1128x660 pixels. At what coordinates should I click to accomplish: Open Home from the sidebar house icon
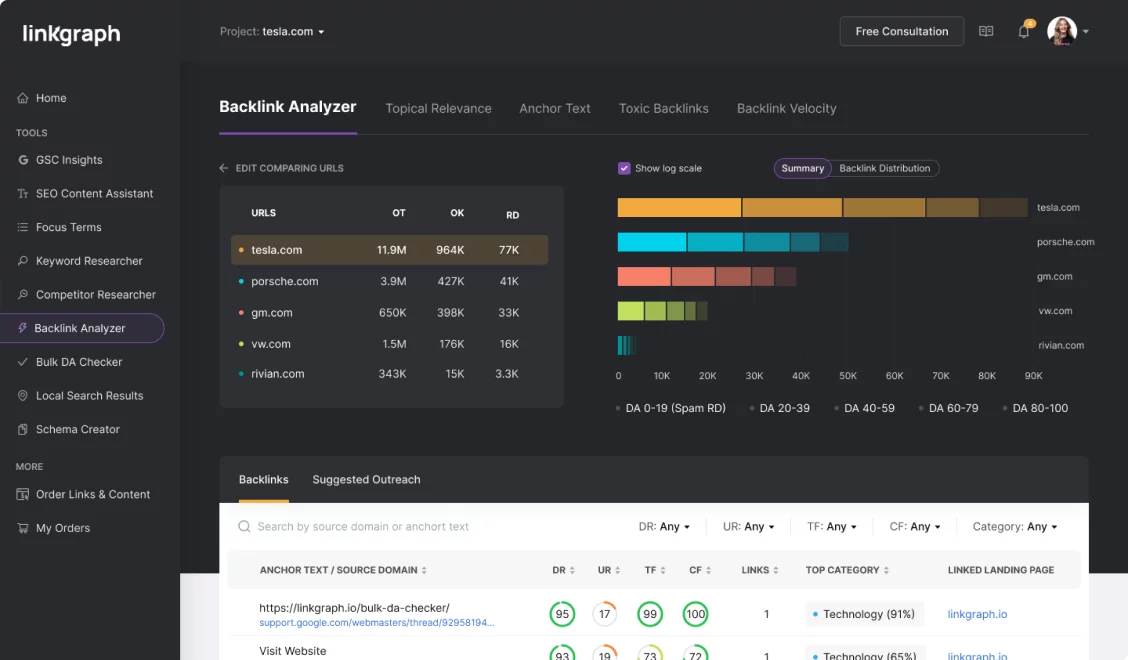coord(22,98)
